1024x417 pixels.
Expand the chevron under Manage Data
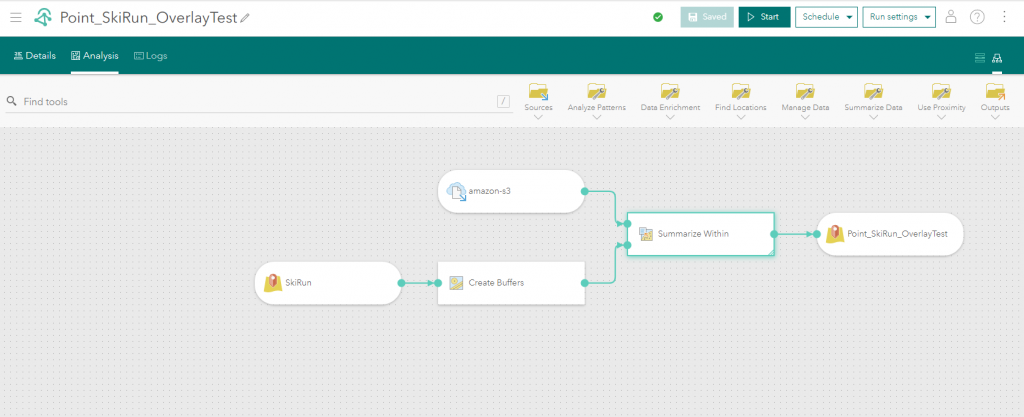click(805, 117)
